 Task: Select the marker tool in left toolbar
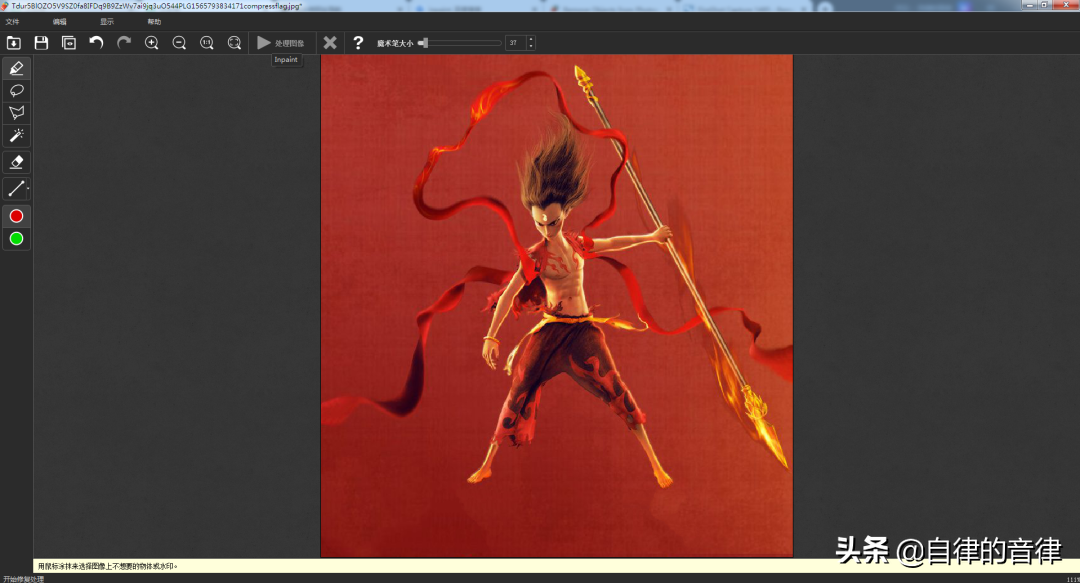(x=17, y=68)
